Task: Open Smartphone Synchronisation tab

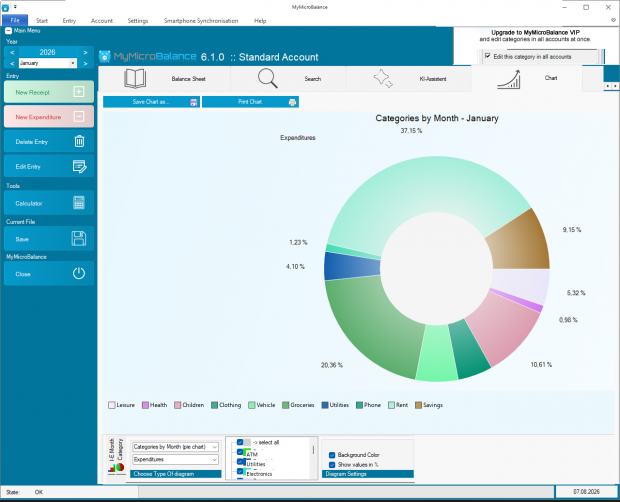Action: point(201,21)
